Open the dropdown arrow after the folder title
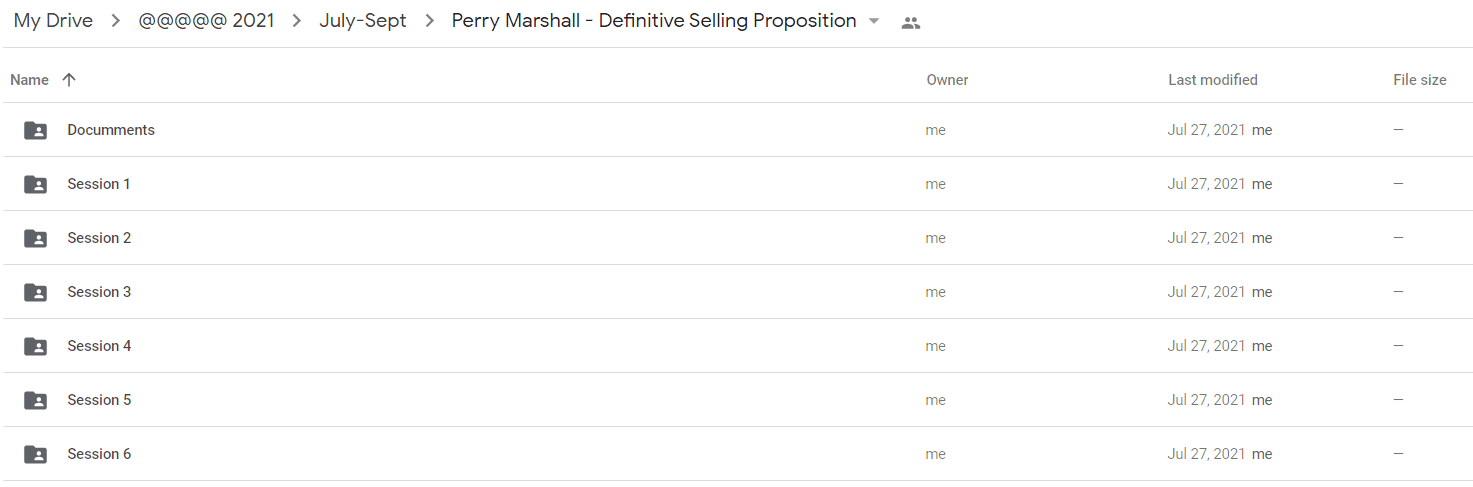 874,22
